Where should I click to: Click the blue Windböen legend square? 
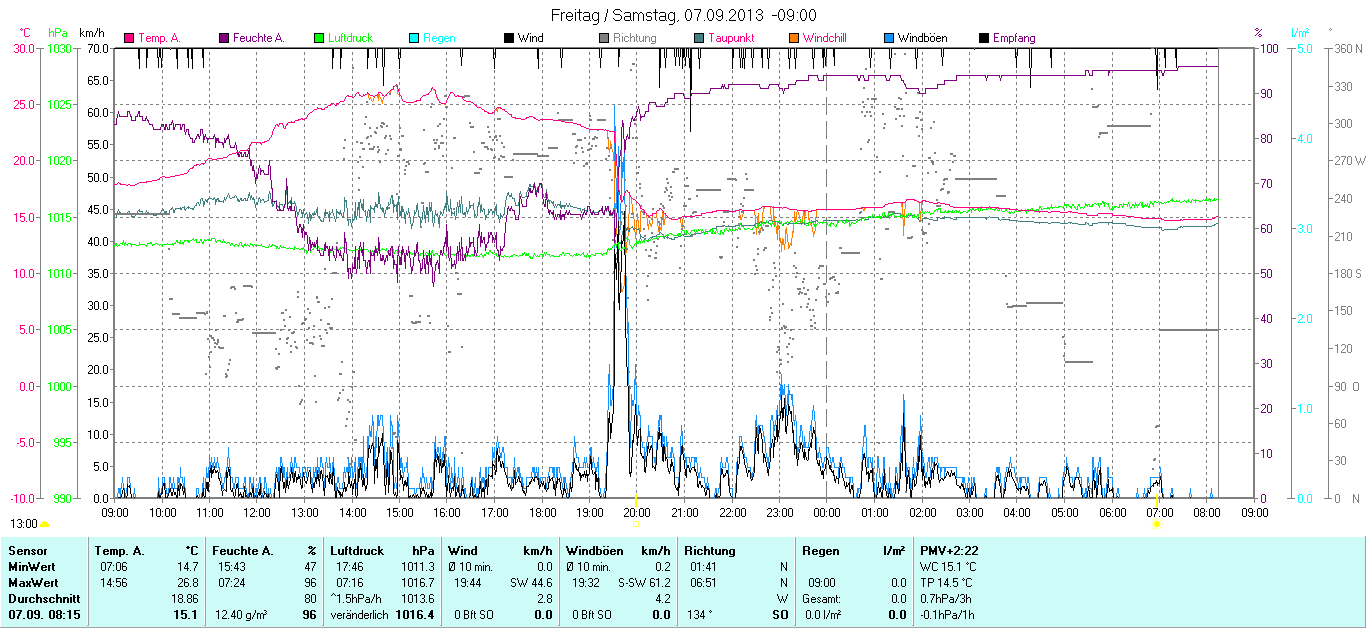(889, 38)
